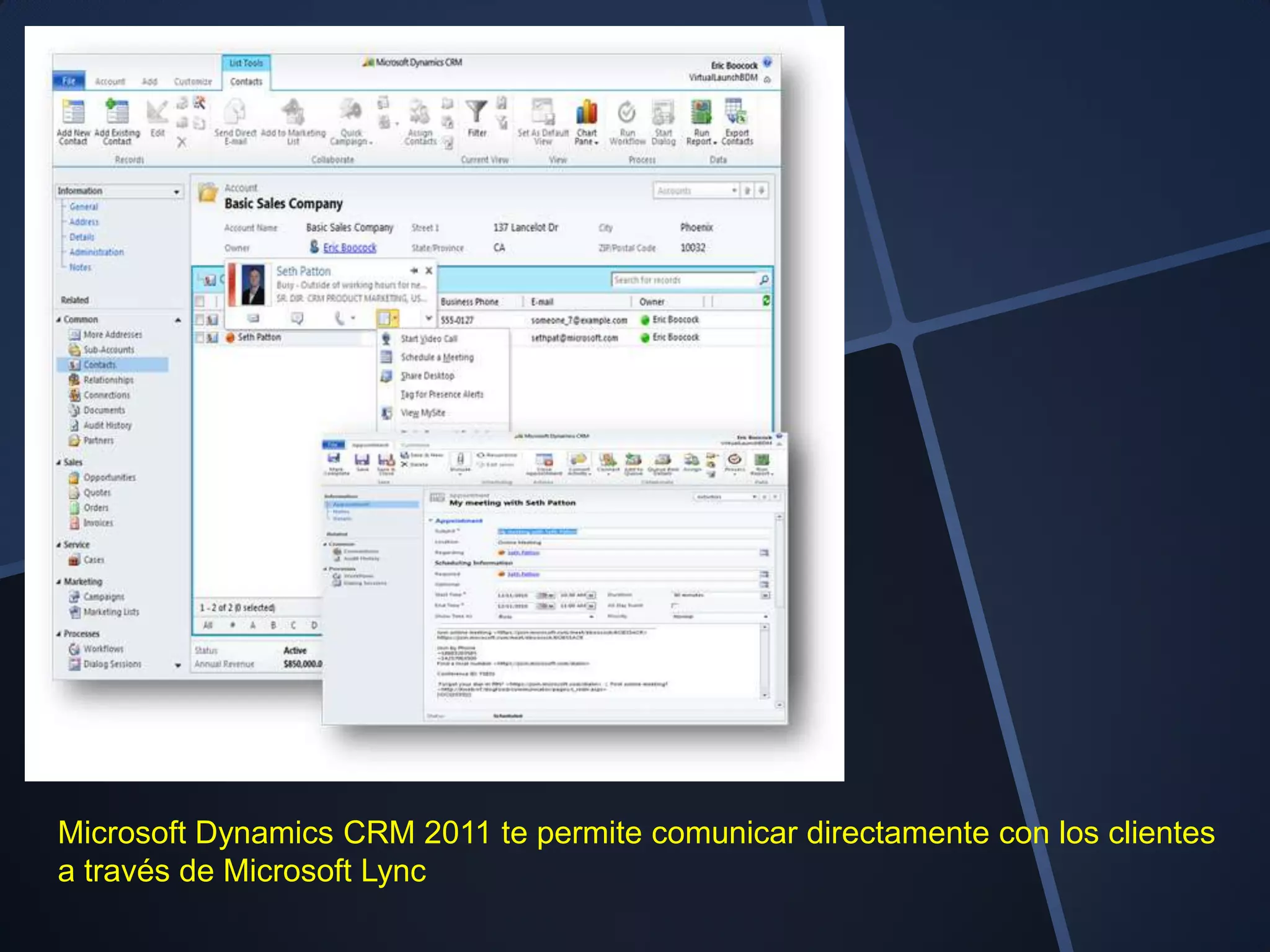Open the Seth Patton contact row
Screen dimensions: 1270x952
pos(259,338)
